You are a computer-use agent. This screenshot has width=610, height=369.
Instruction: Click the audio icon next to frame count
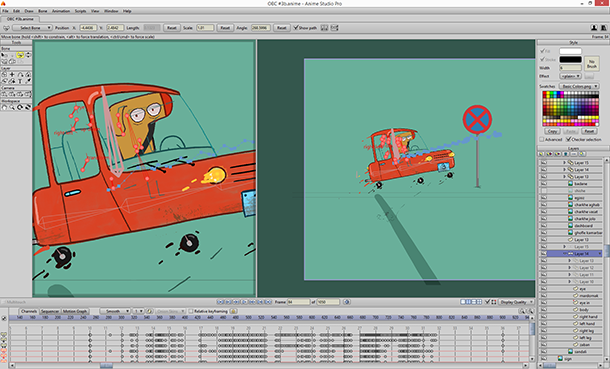346,302
